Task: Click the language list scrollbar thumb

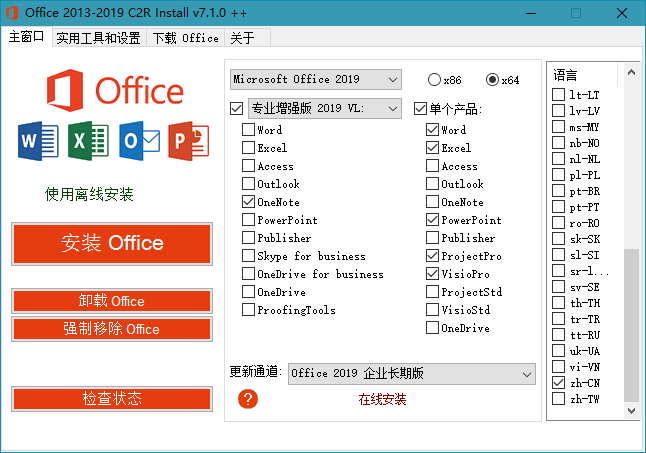Action: (x=631, y=325)
